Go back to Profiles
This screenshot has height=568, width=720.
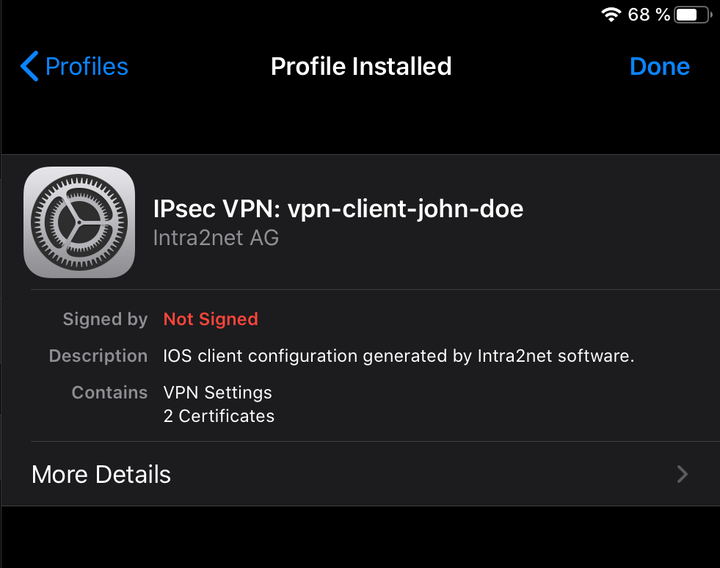click(74, 66)
